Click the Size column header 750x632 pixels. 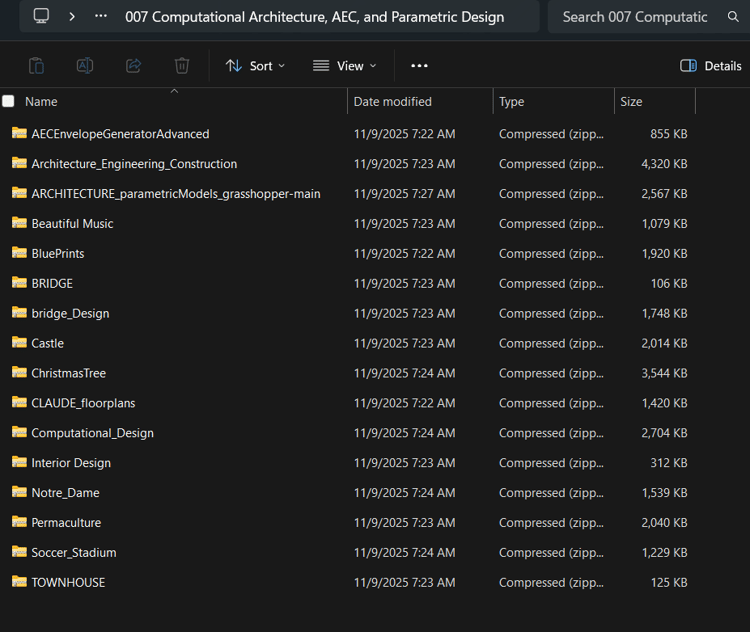click(x=631, y=101)
